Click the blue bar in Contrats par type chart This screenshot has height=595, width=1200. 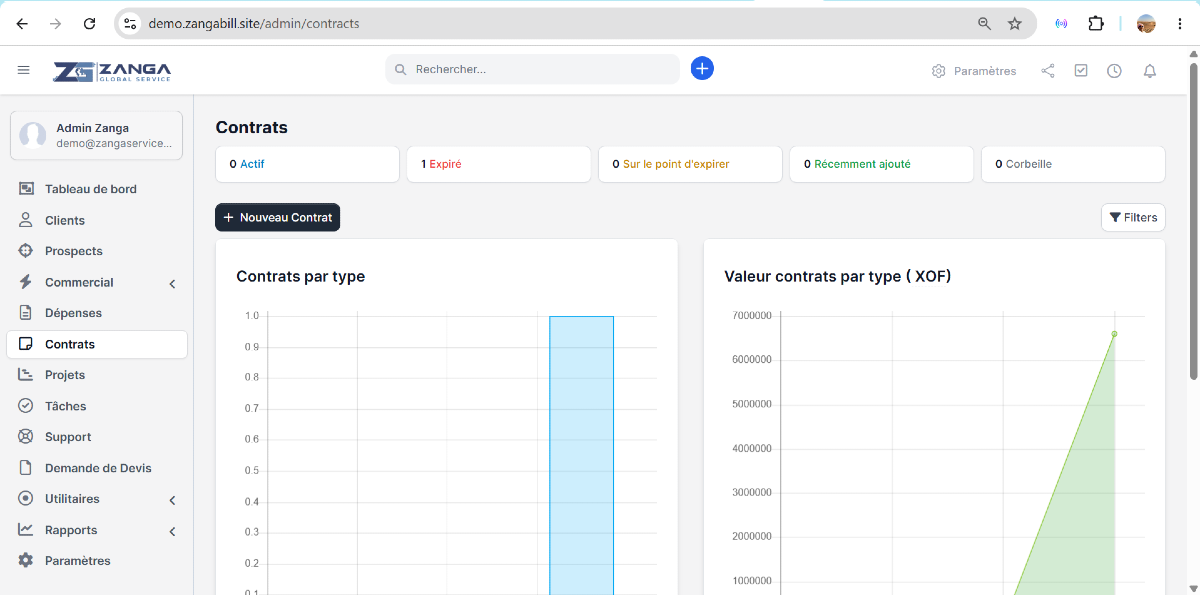click(581, 455)
